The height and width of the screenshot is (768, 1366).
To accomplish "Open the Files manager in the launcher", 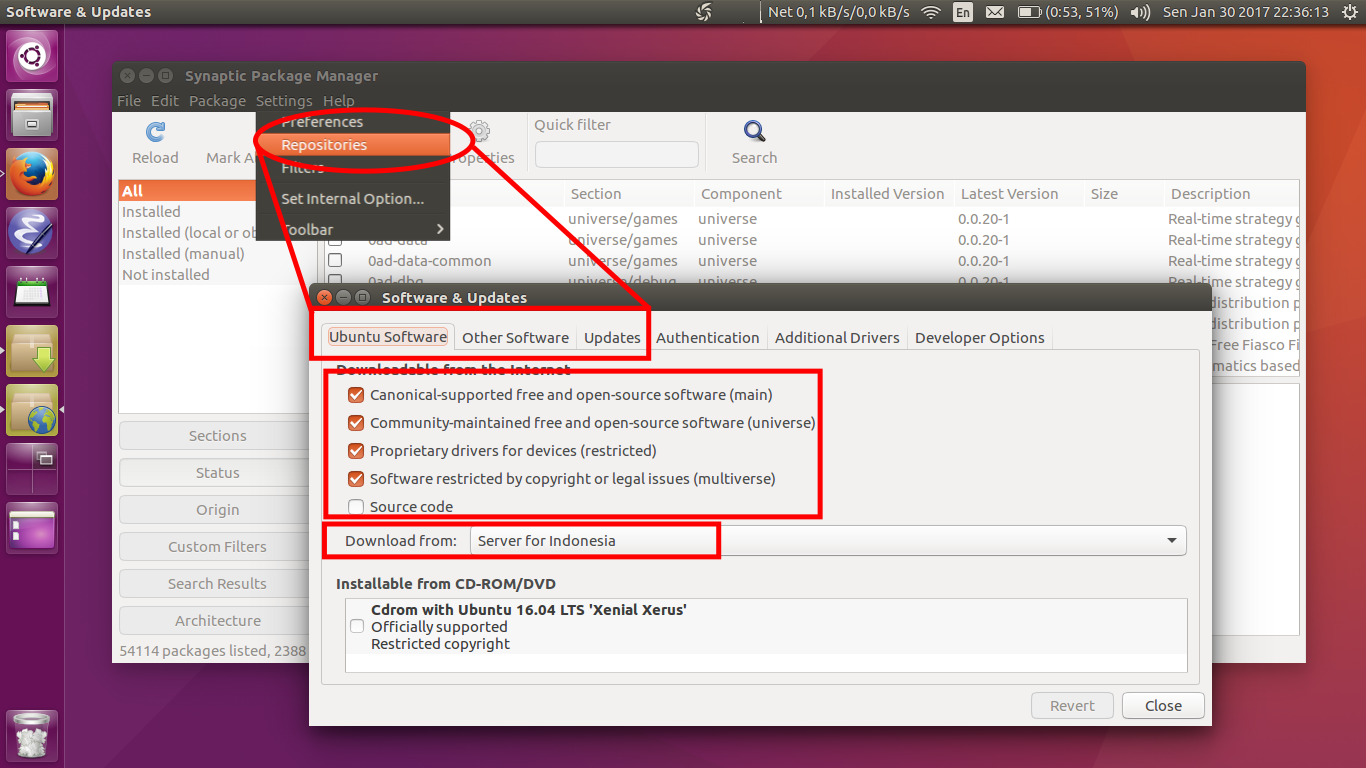I will point(32,115).
